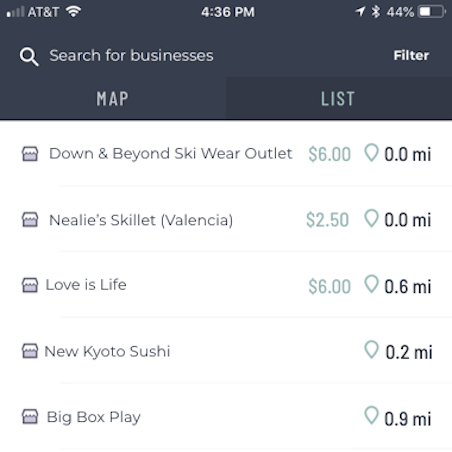This screenshot has width=452, height=452.
Task: Tap the $2.50 reward amount
Action: [327, 220]
